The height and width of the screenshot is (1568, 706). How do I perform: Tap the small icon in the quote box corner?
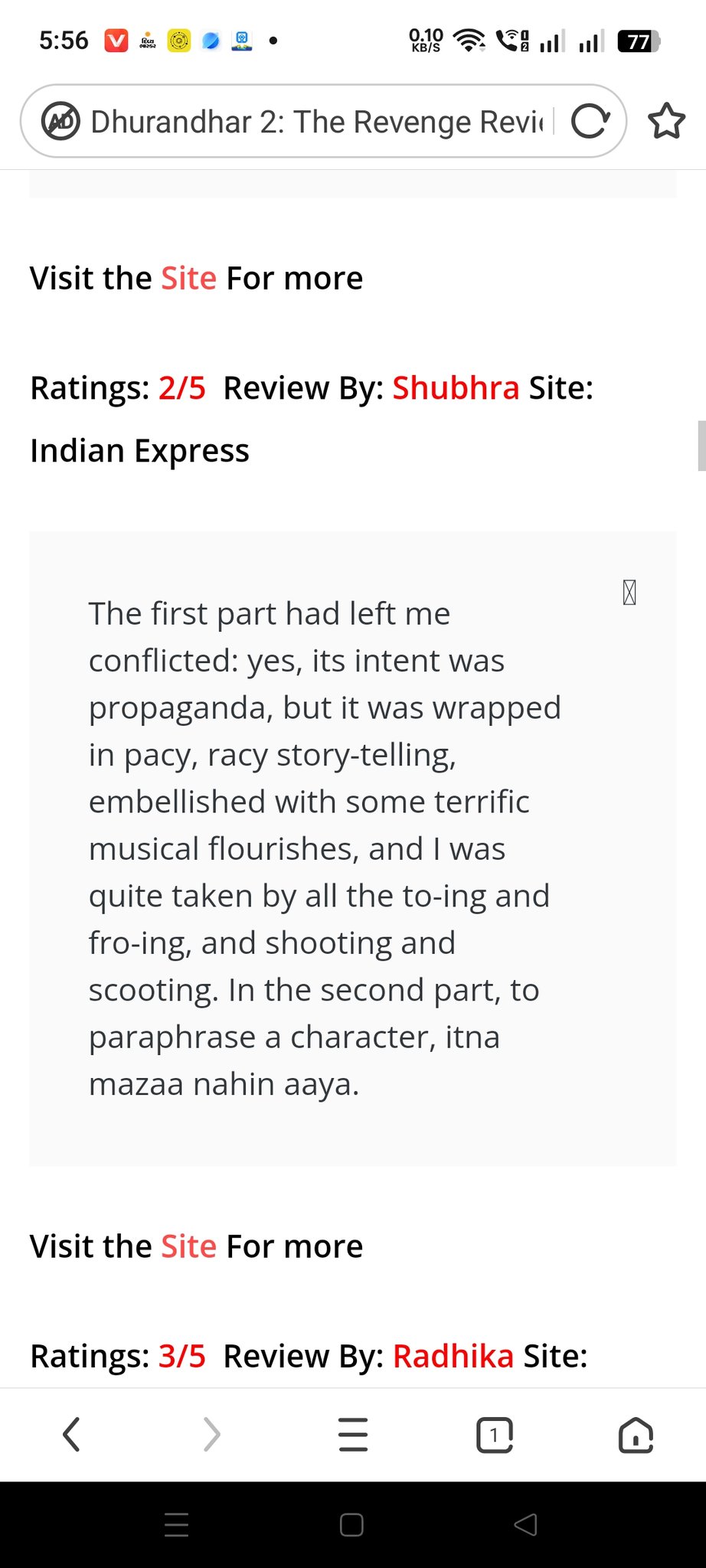click(x=629, y=593)
